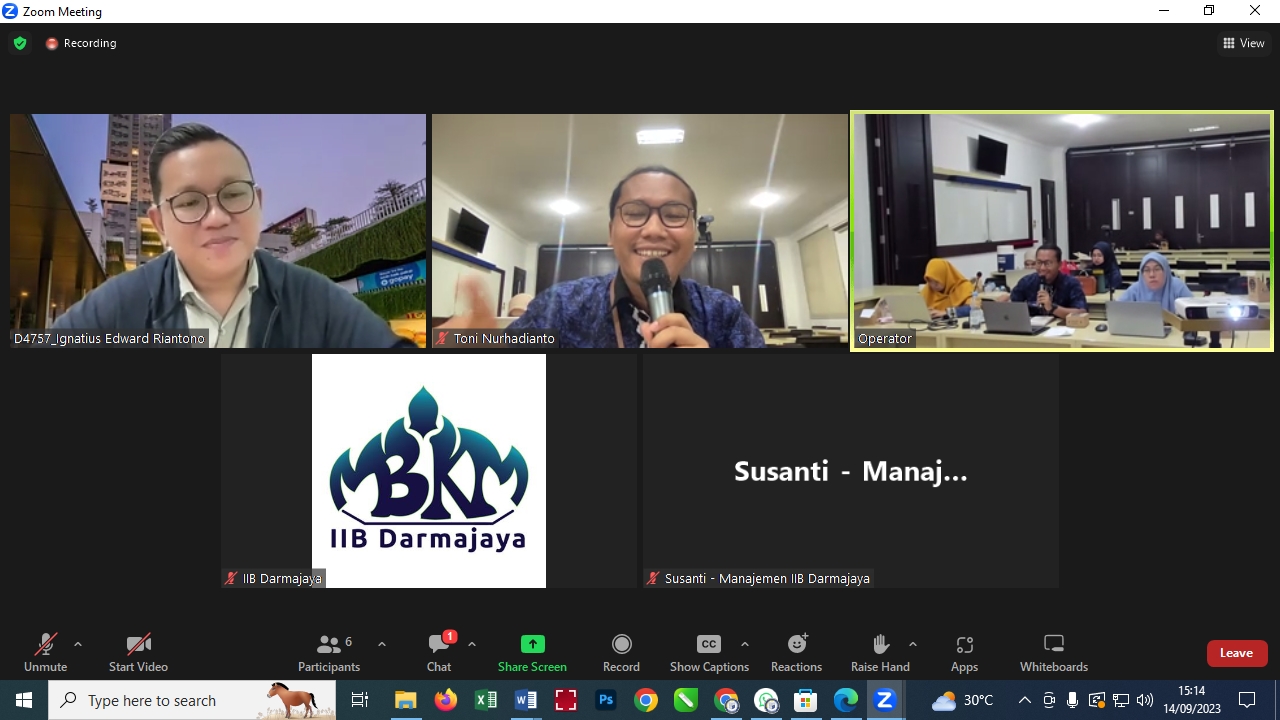Open Photoshop from the taskbar
1280x720 pixels.
pyautogui.click(x=606, y=700)
